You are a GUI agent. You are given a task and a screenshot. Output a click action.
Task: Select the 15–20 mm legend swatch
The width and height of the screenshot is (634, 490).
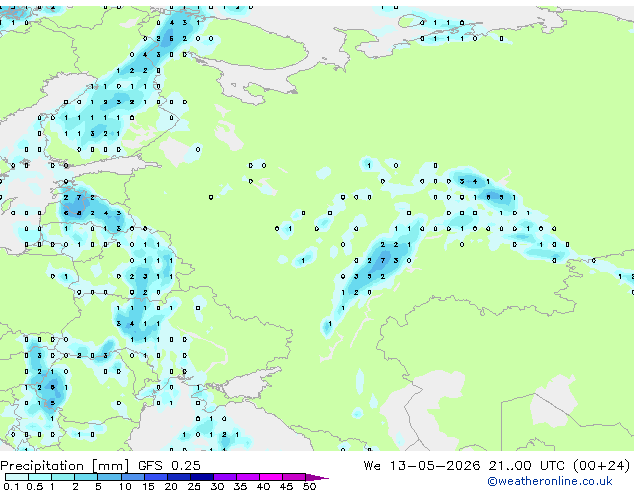(155, 477)
